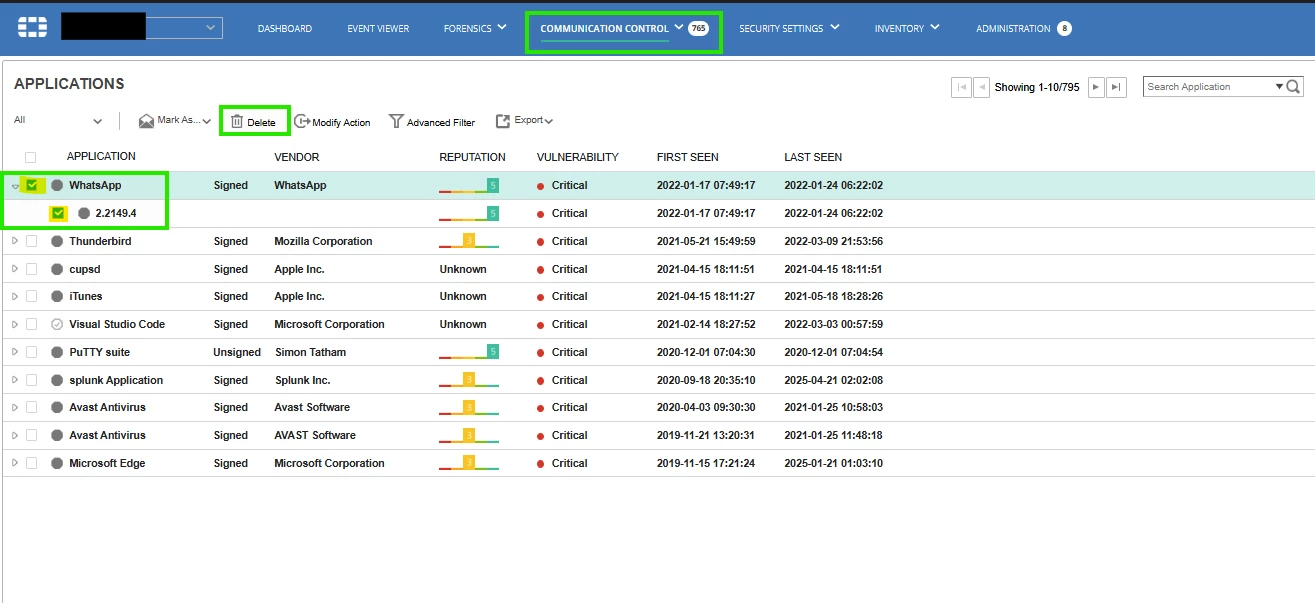The image size is (1315, 603).
Task: Expand the PuTTY suite row
Action: pos(14,352)
